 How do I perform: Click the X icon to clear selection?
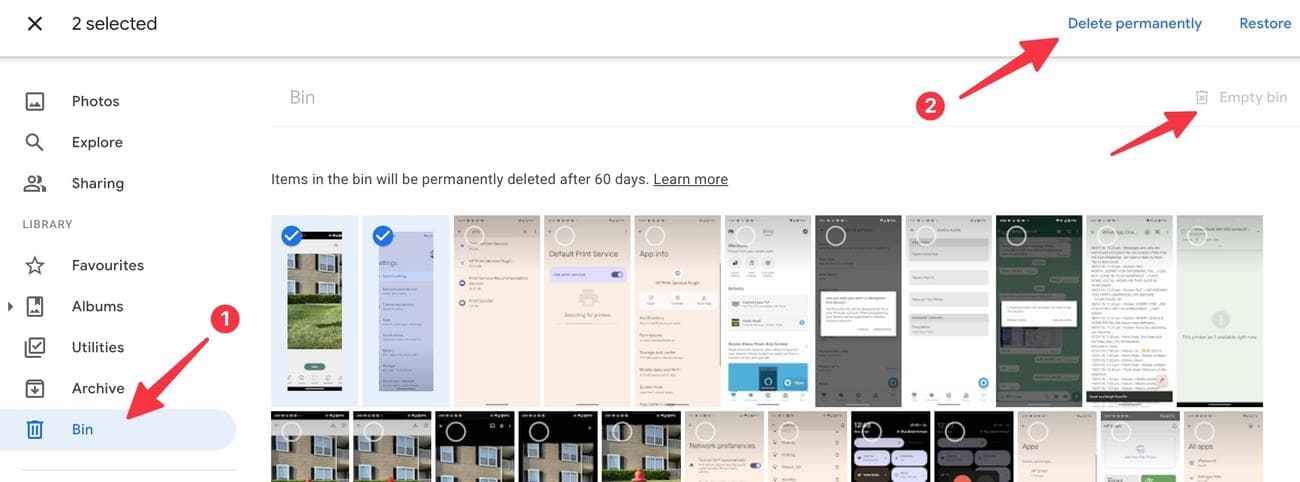[34, 23]
